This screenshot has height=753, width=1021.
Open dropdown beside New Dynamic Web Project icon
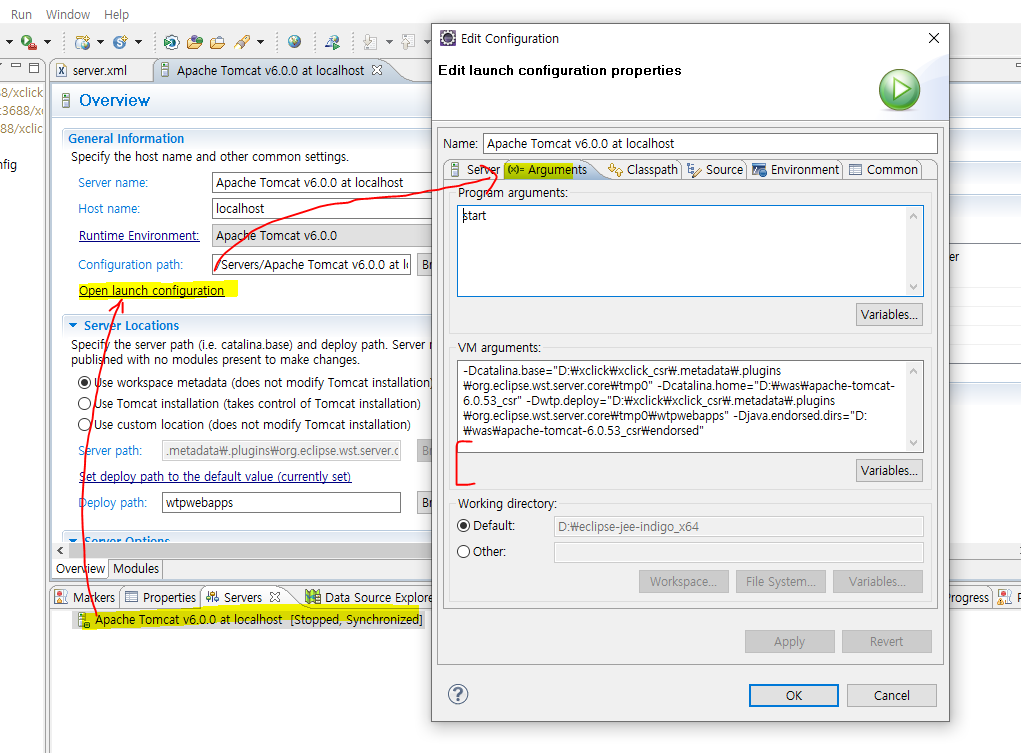point(100,42)
